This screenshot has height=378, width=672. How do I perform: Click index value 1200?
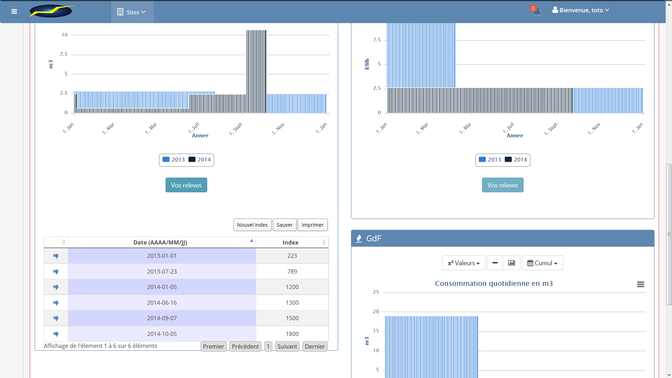292,287
